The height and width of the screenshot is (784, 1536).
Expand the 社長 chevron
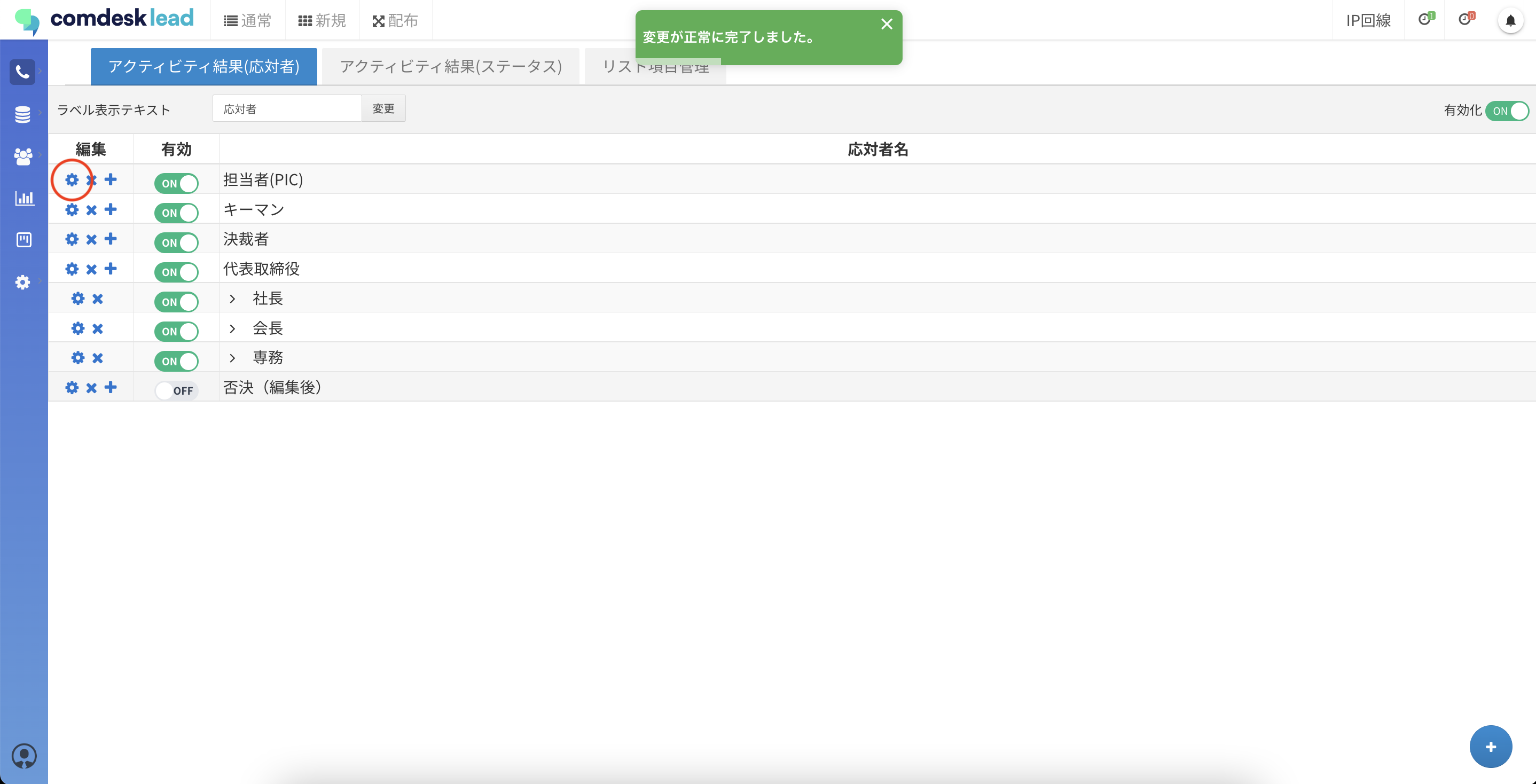(x=232, y=299)
